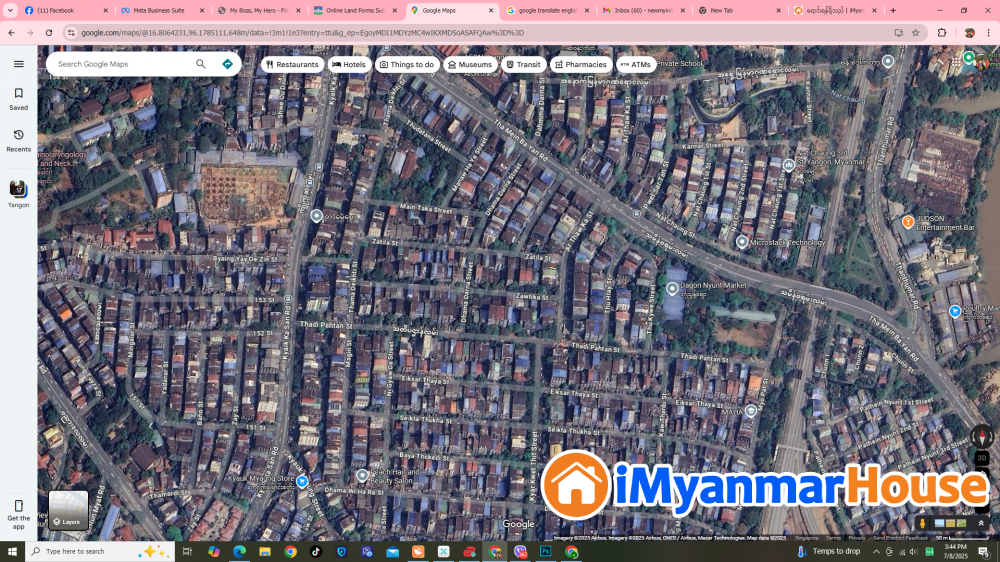Select the Museums category chip

(470, 64)
